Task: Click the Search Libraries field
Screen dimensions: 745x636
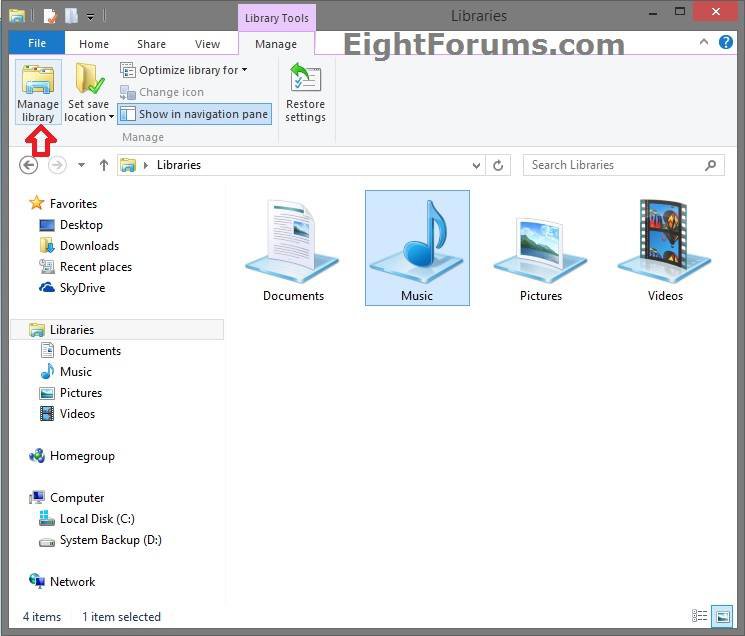Action: click(x=623, y=165)
